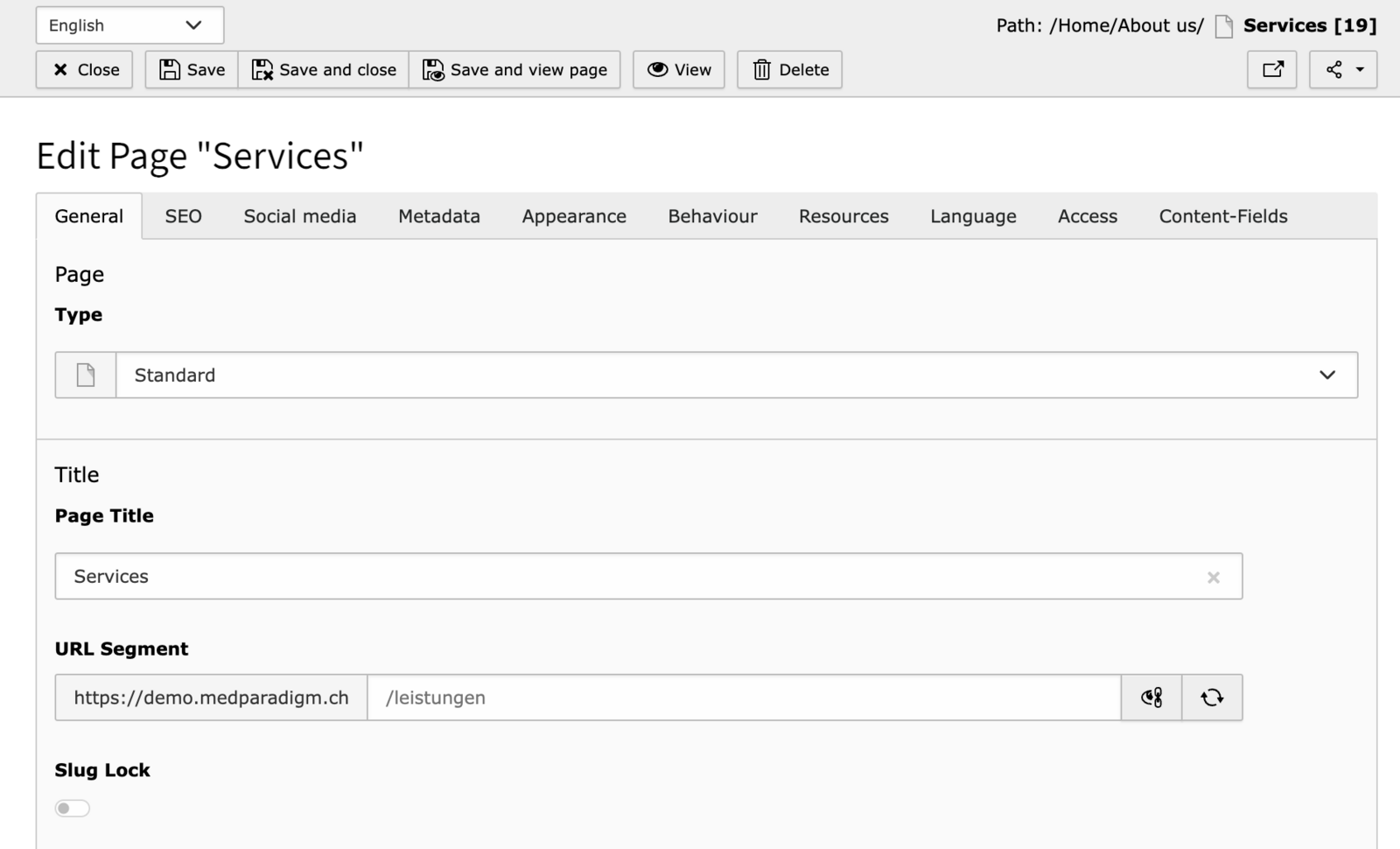Click the page type document icon
The width and height of the screenshot is (1400, 849).
click(x=86, y=375)
